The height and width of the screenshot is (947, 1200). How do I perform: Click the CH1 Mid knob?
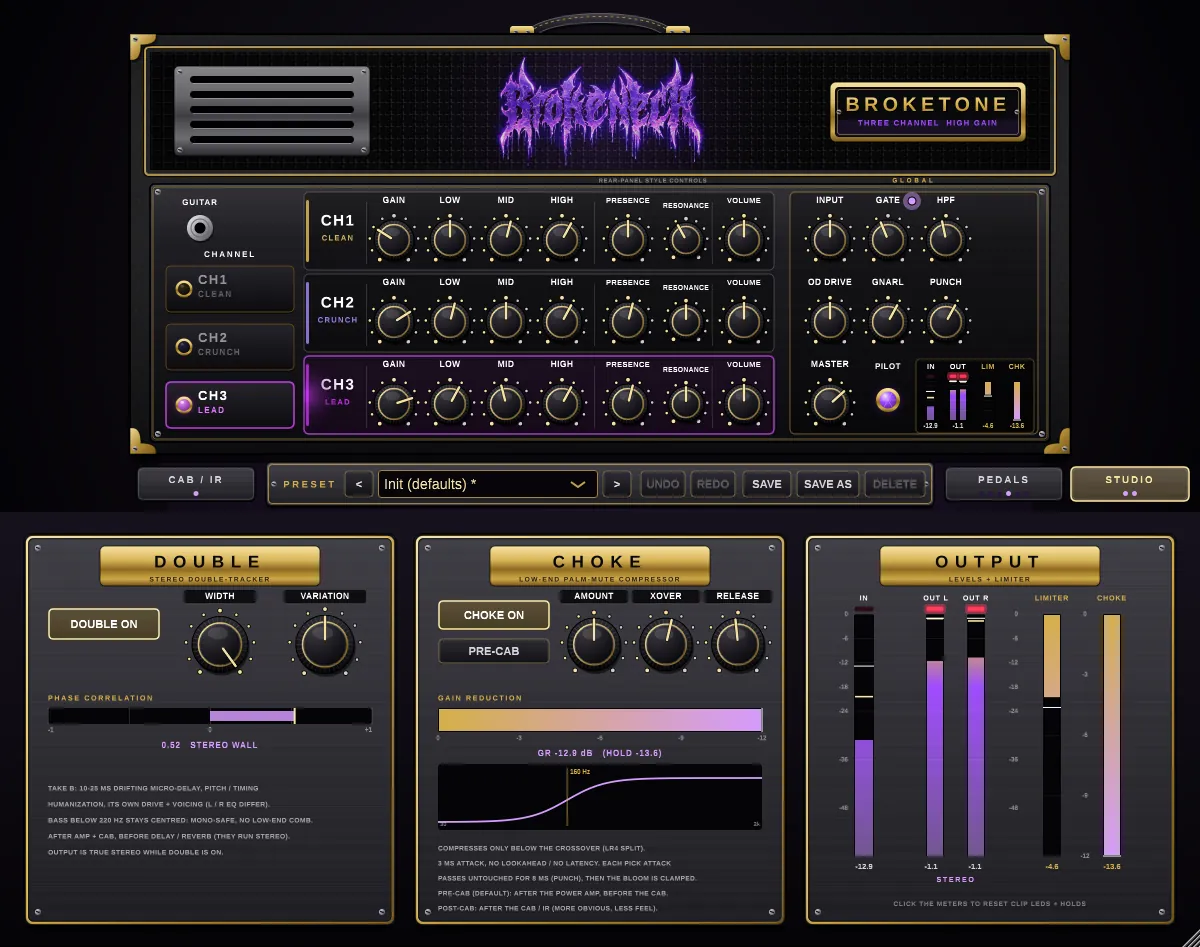(x=506, y=240)
